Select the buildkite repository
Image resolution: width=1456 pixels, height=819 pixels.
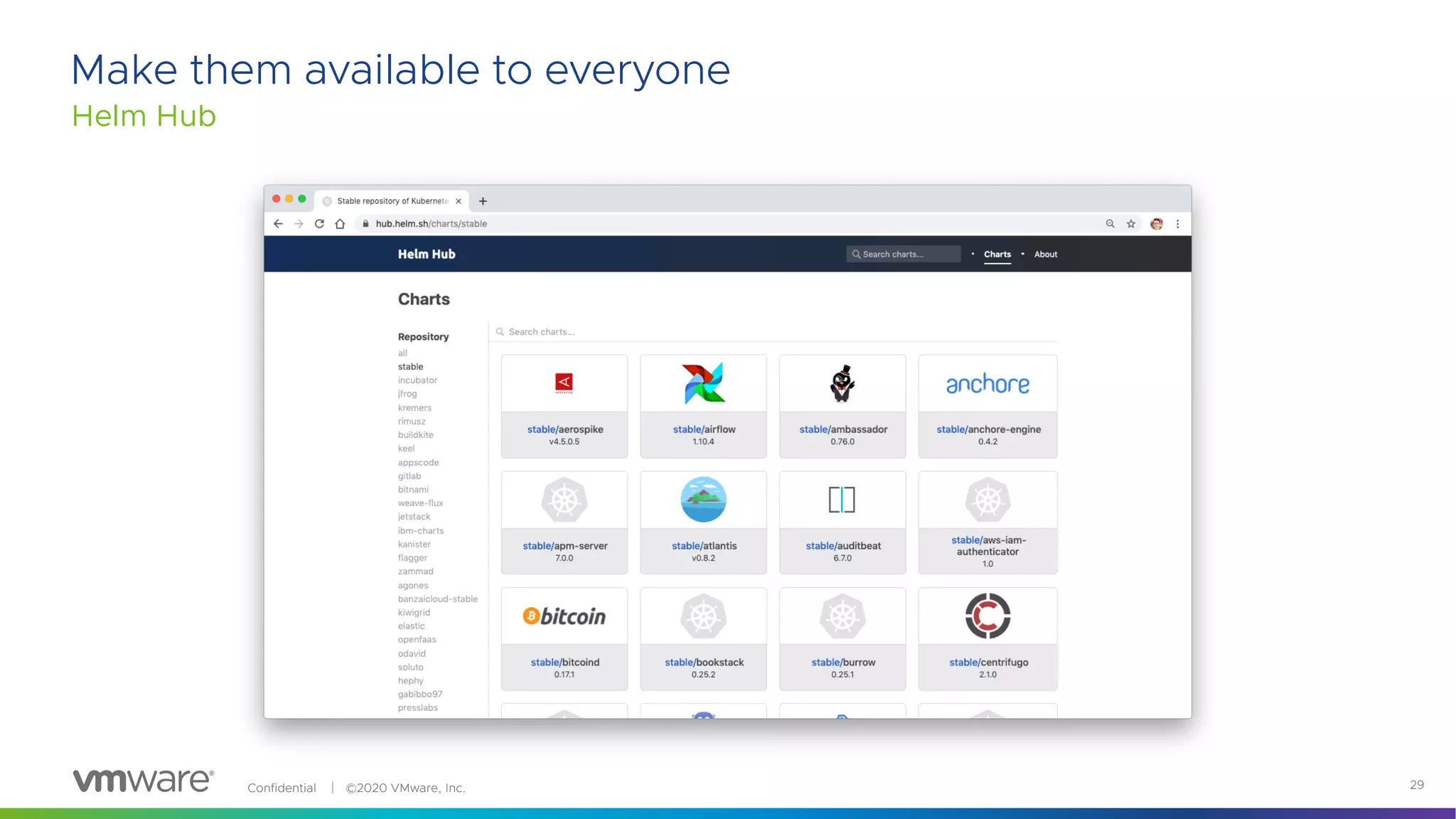point(415,435)
